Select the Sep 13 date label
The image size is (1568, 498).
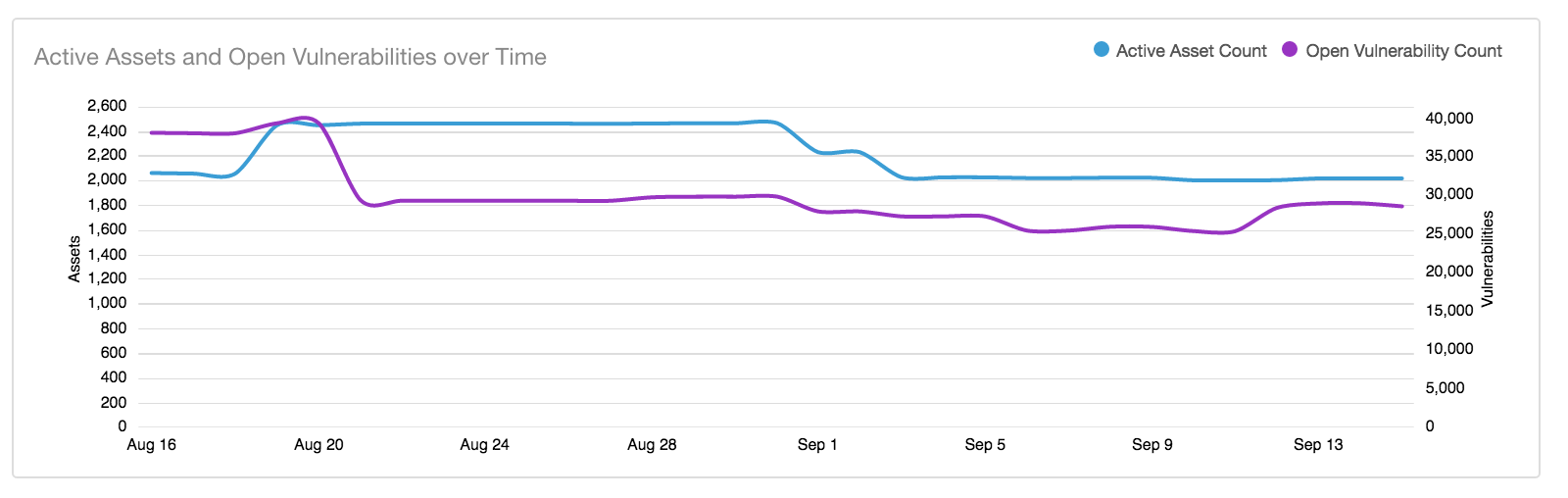pos(1318,445)
